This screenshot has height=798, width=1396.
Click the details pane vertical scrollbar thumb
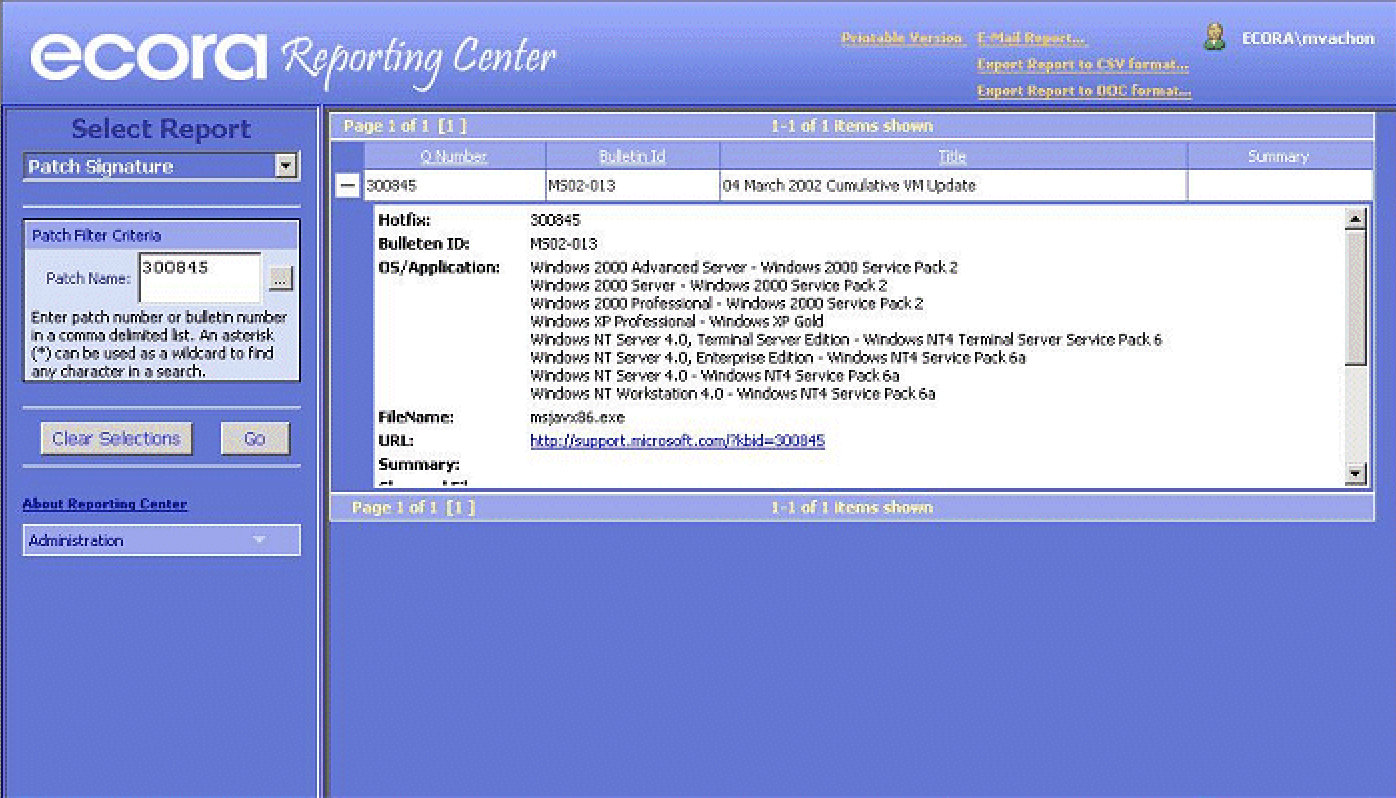click(1356, 296)
